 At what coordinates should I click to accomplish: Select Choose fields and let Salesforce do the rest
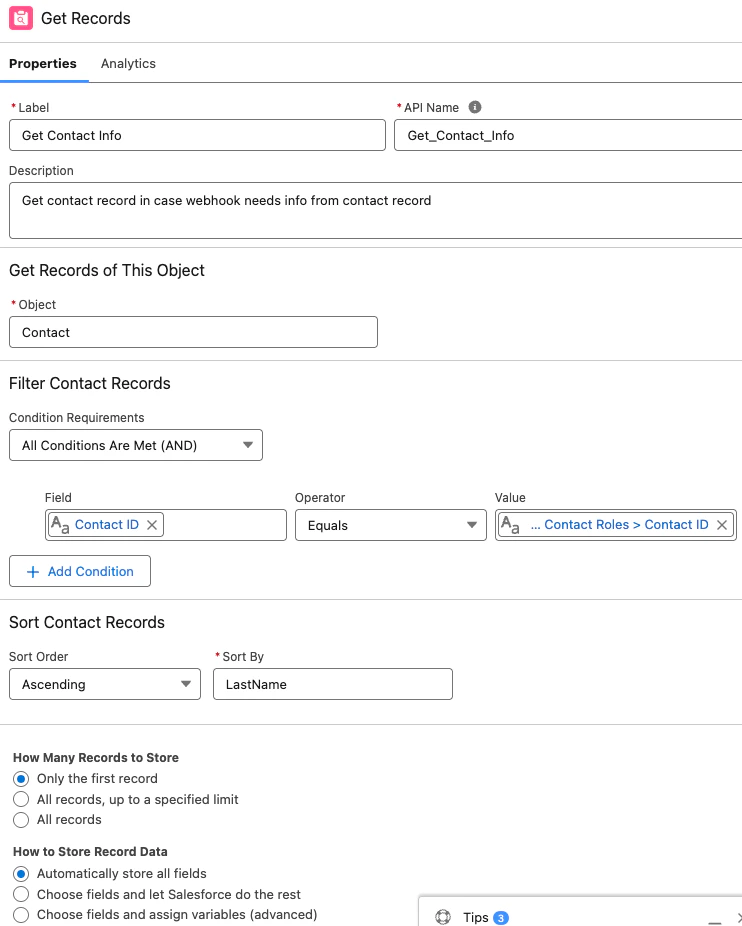21,894
